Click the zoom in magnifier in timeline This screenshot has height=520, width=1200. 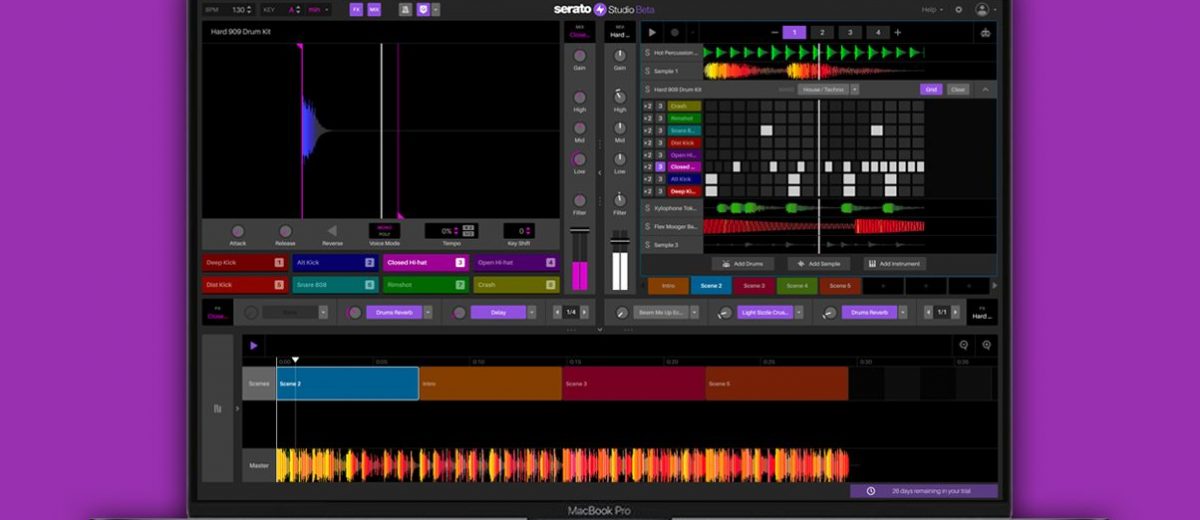click(x=986, y=345)
